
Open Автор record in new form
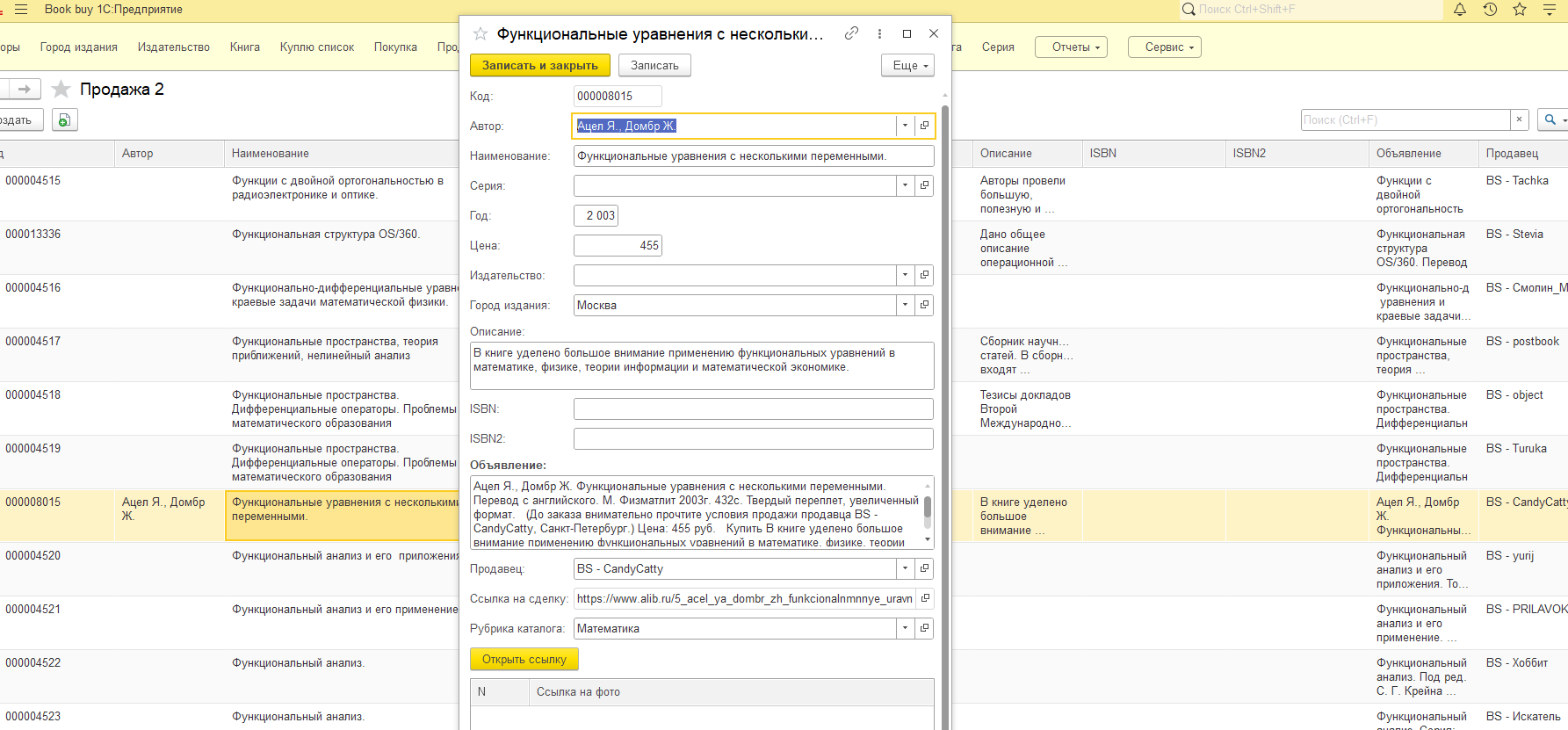pos(924,126)
